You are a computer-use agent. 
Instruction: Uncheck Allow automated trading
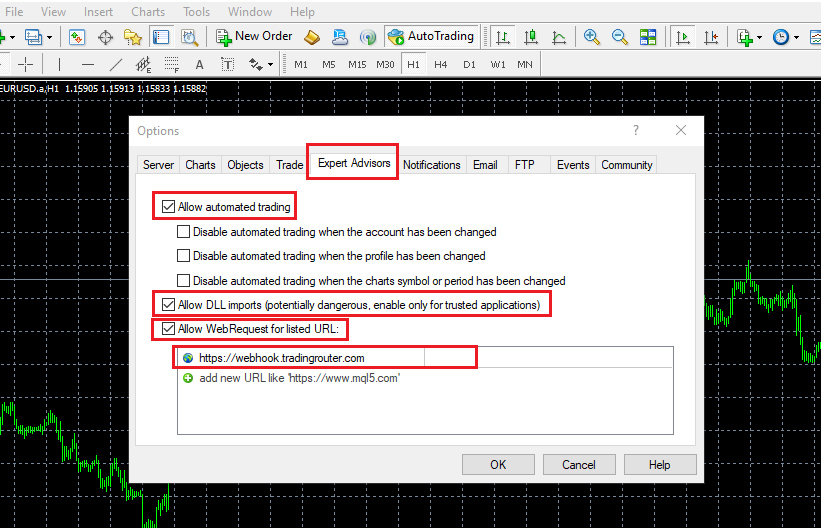click(168, 207)
